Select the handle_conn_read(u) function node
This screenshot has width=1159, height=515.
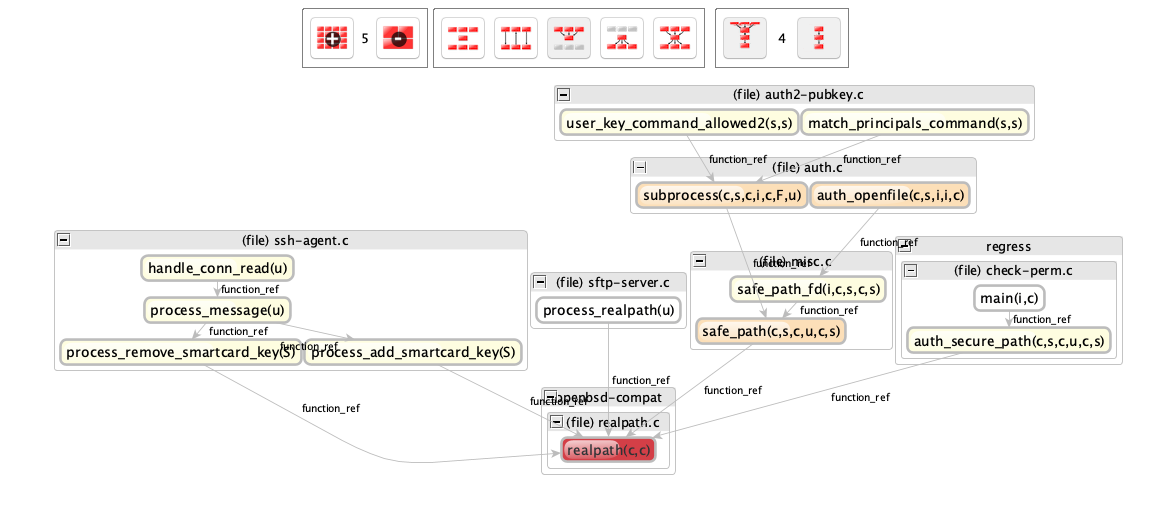click(218, 268)
